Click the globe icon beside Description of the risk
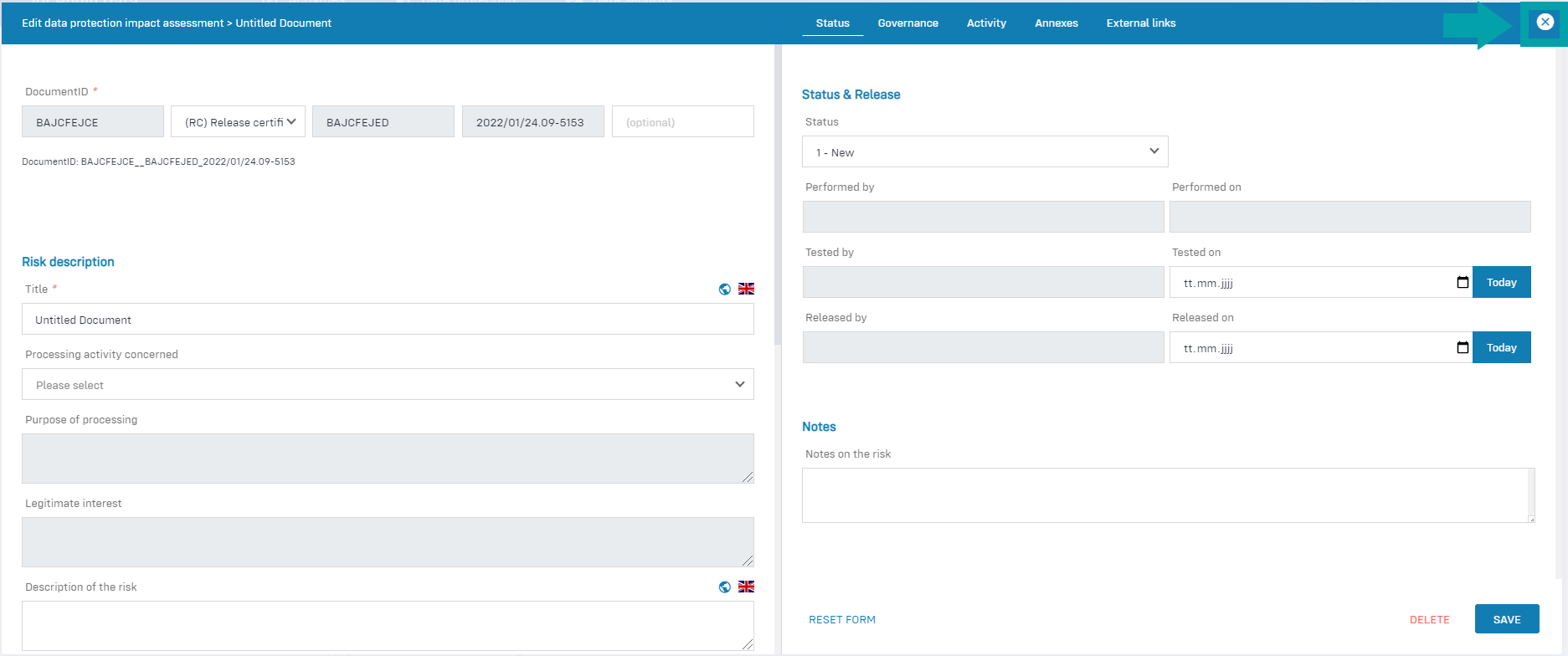Screen dimensions: 1568x656 [x=725, y=587]
